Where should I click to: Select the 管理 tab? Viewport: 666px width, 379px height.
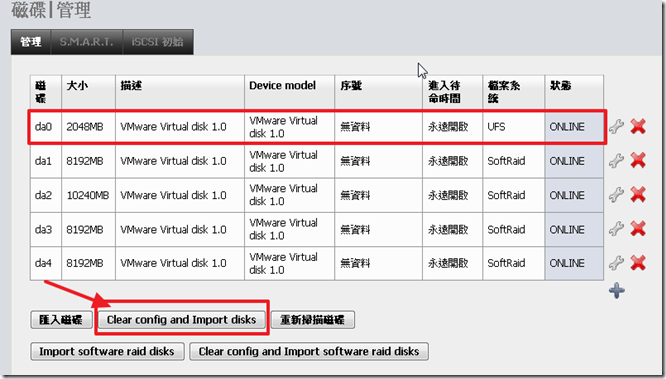pos(31,42)
